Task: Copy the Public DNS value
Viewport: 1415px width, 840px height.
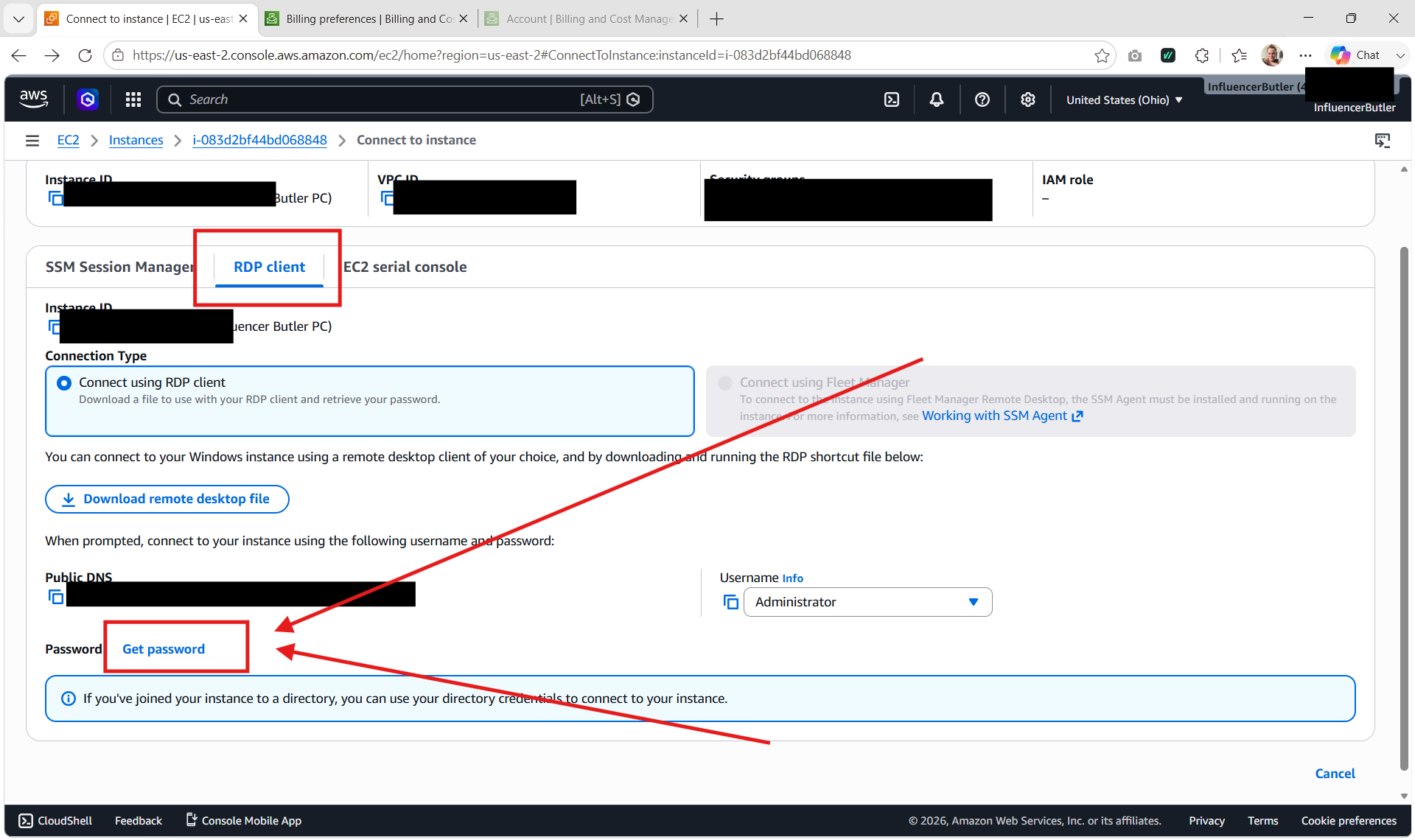Action: [x=56, y=597]
